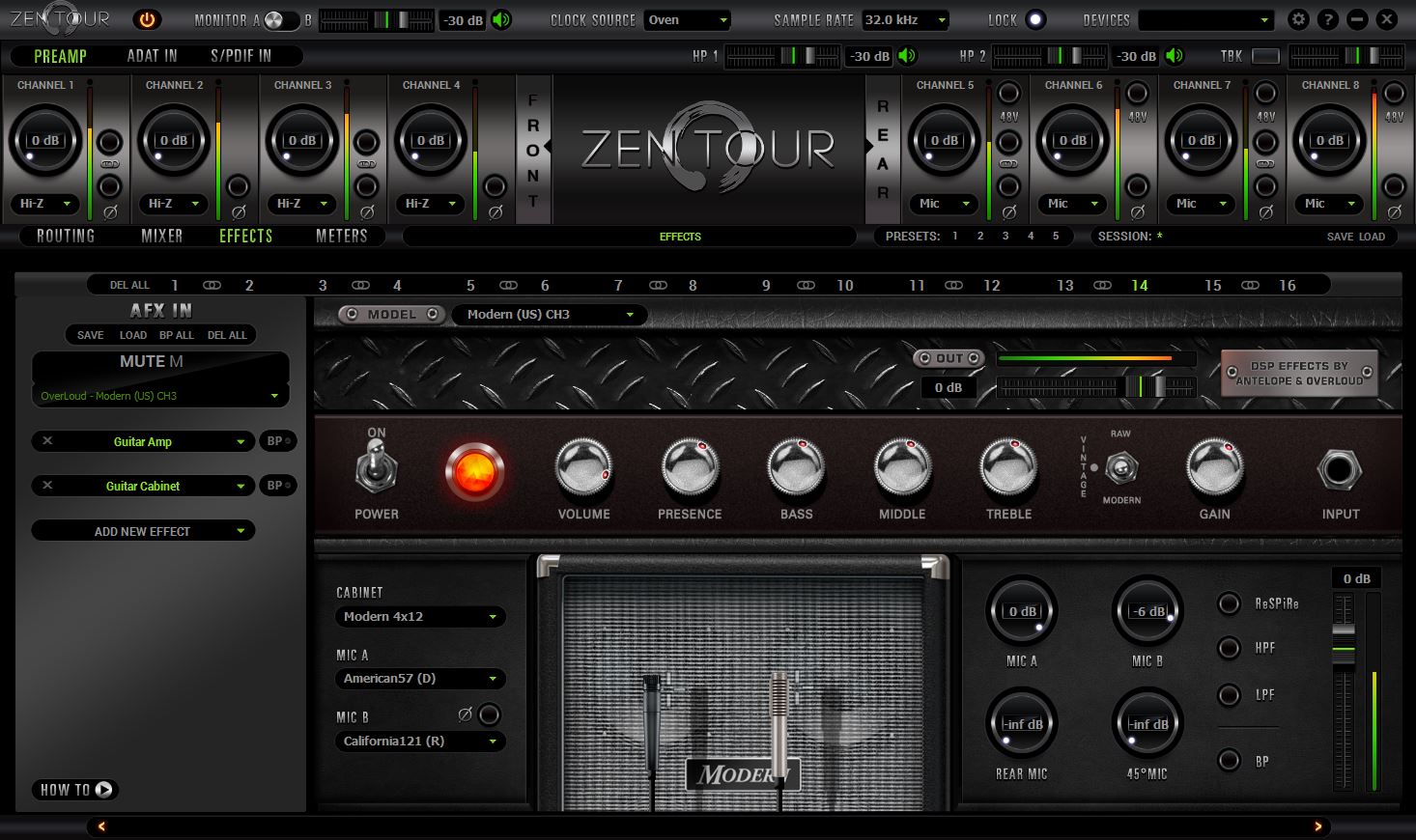Toggle the TBK talkback button
This screenshot has height=840, width=1416.
pyautogui.click(x=1265, y=56)
